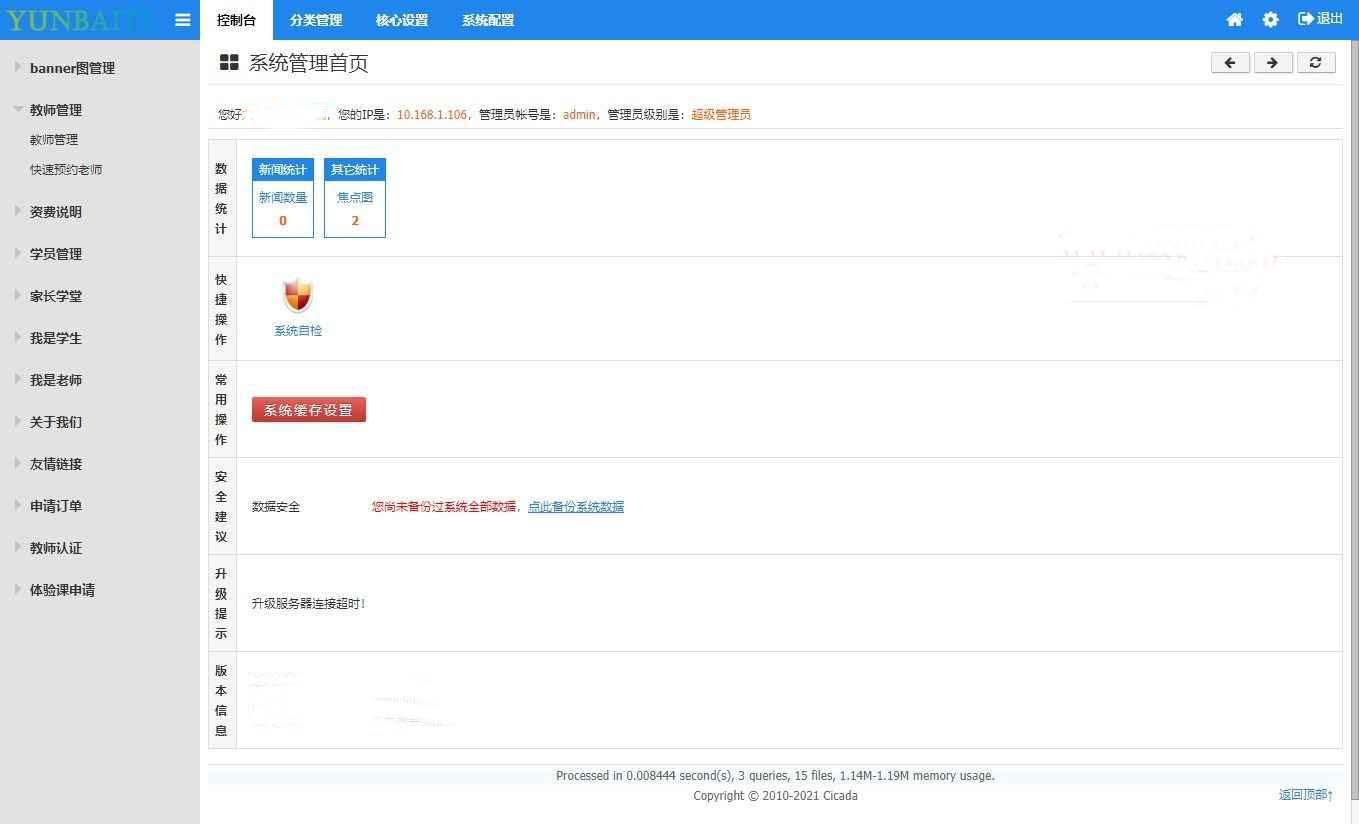Expand the 申请订单 sidebar section

pos(56,506)
